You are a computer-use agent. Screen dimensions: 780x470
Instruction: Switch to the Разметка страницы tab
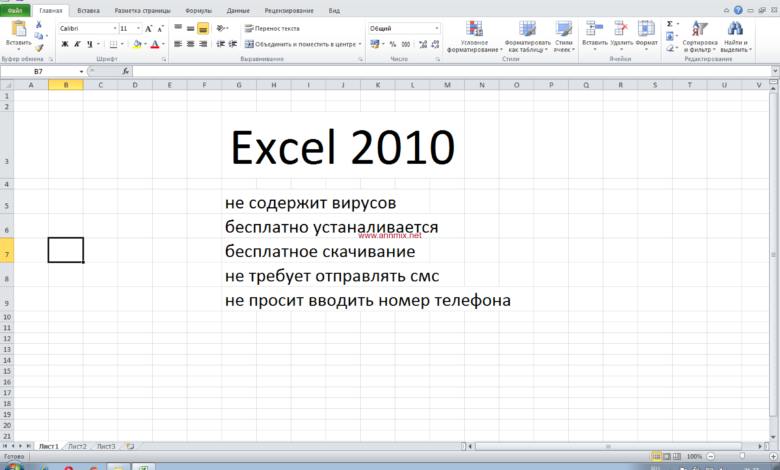point(142,10)
